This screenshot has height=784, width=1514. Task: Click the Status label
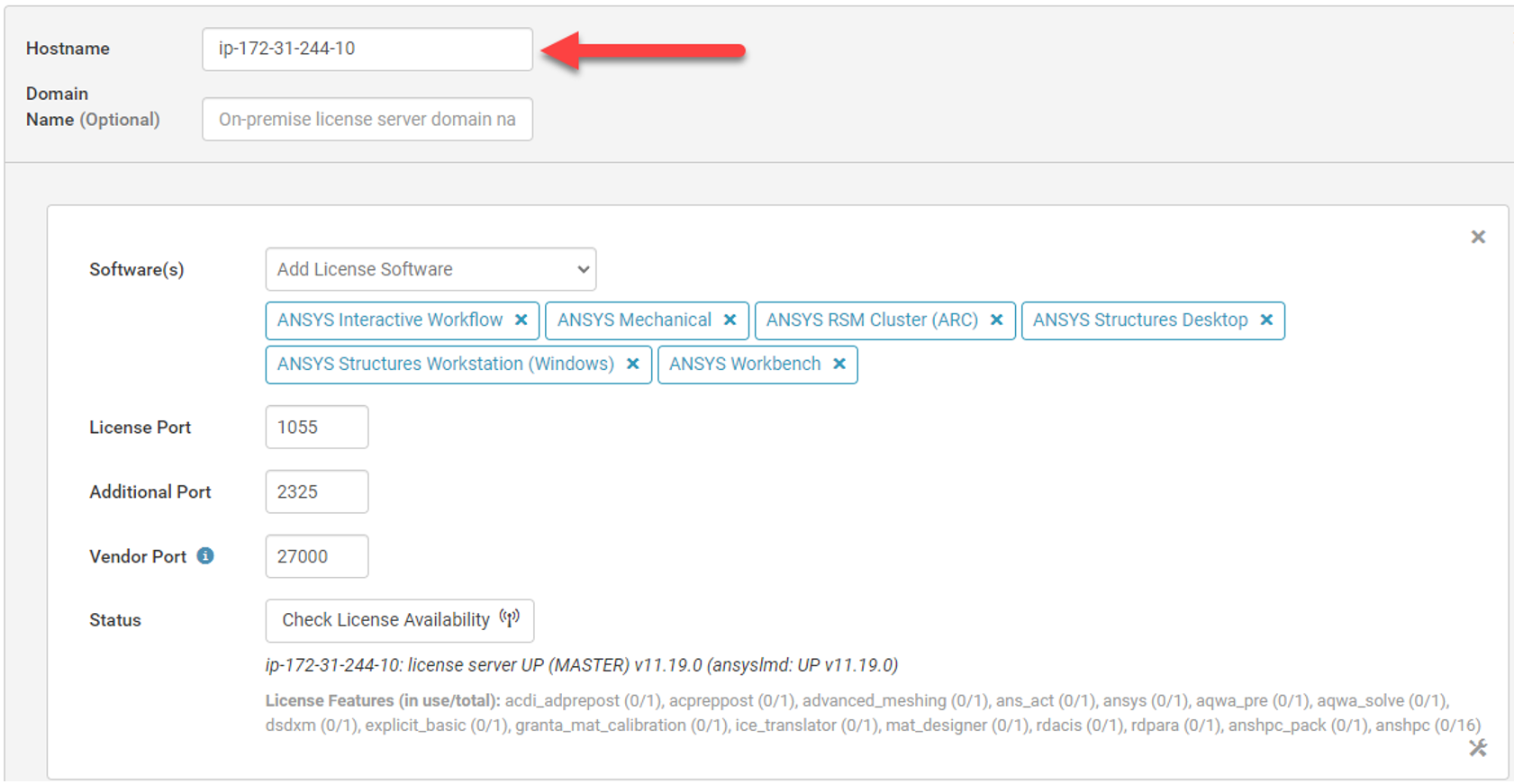click(x=115, y=620)
